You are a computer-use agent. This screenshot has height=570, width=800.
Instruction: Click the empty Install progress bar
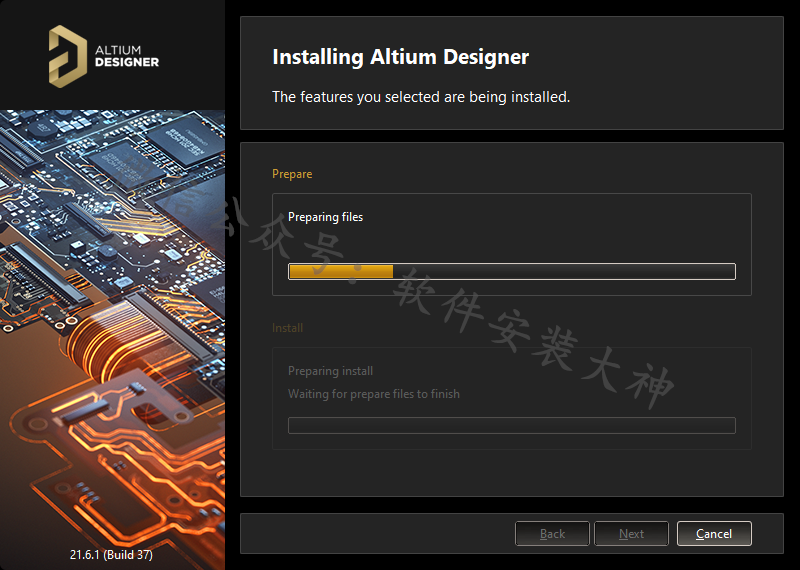pyautogui.click(x=512, y=426)
